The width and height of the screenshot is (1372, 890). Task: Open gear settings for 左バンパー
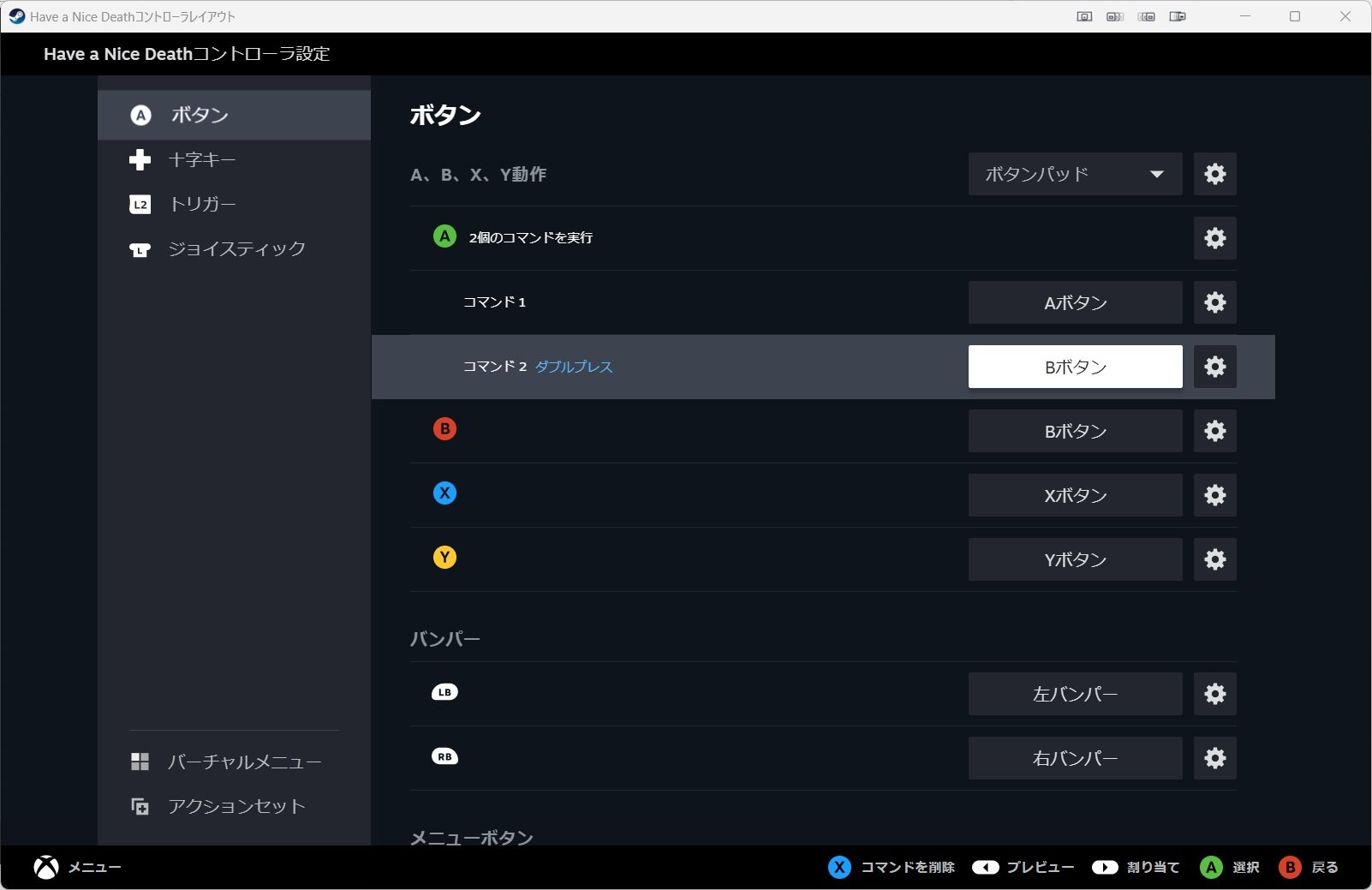(x=1214, y=694)
